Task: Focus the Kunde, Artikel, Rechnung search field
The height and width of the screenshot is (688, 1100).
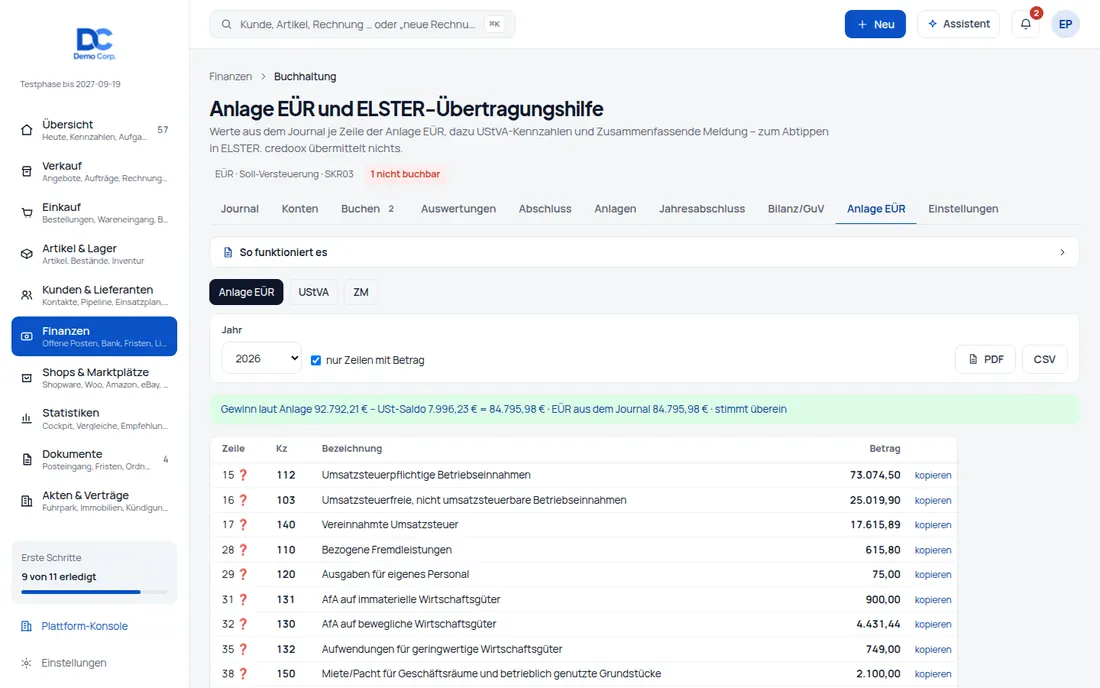Action: click(362, 24)
